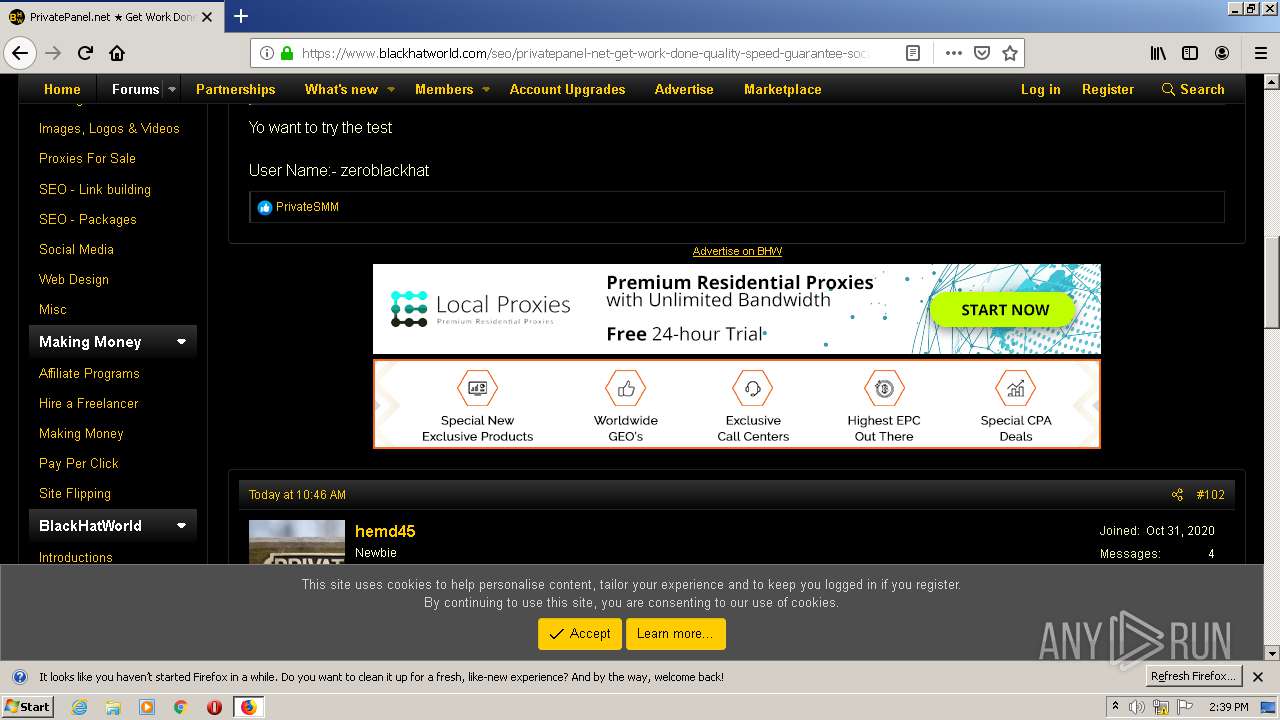Viewport: 1280px width, 720px height.
Task: Open the Firefox hamburger menu
Action: click(x=1260, y=53)
